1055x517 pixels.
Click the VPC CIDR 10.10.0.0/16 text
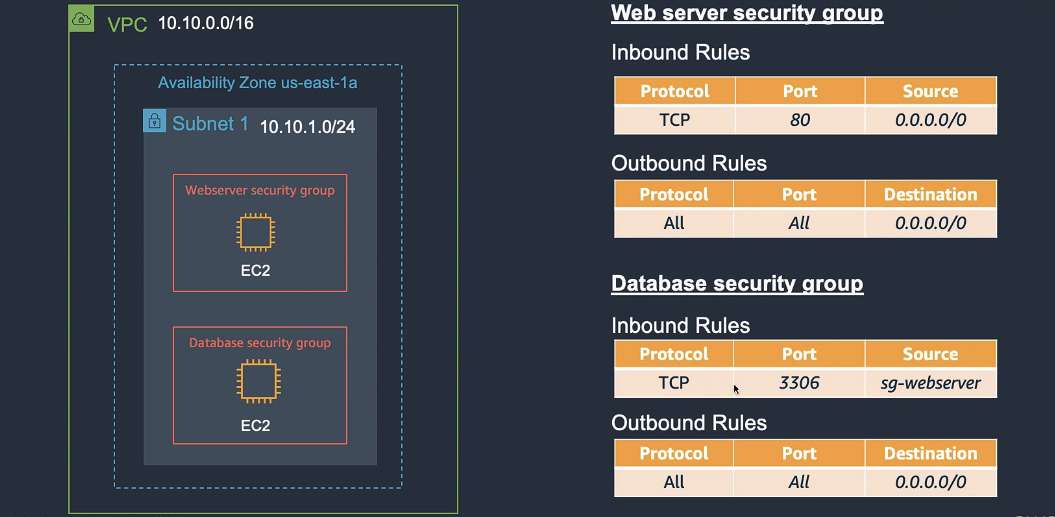coord(205,22)
